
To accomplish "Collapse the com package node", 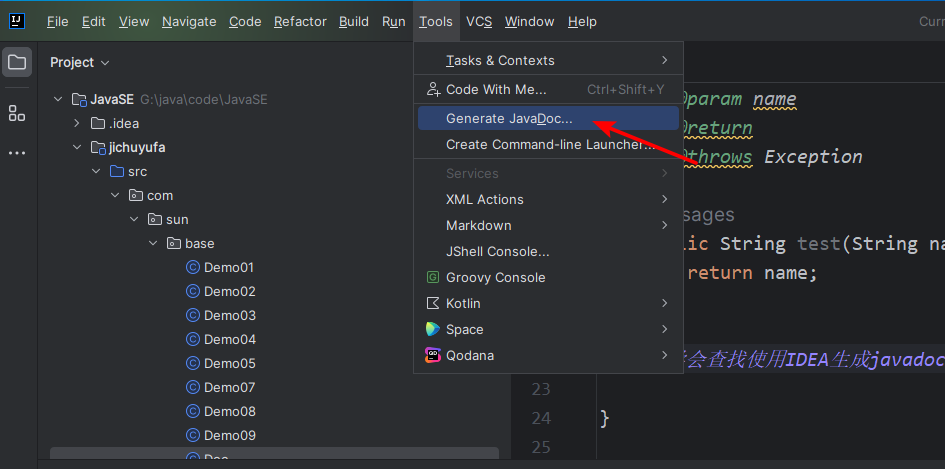I will (115, 195).
